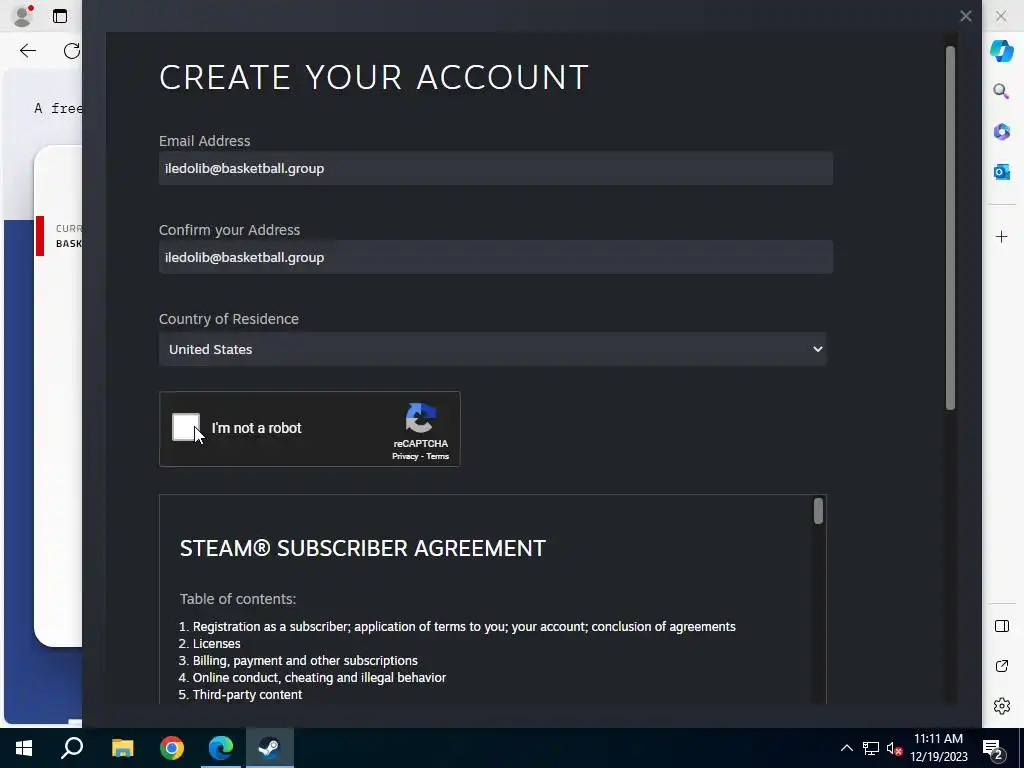Click agreement item 1 Registration as a subscriber

[464, 626]
